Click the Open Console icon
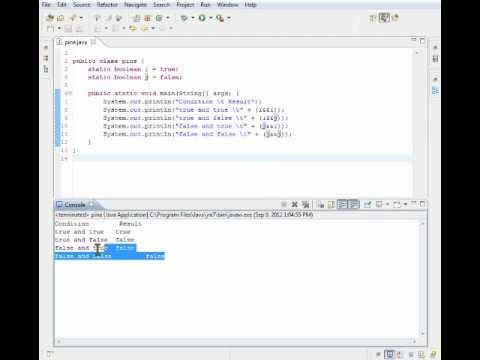The width and height of the screenshot is (480, 360). click(x=397, y=204)
